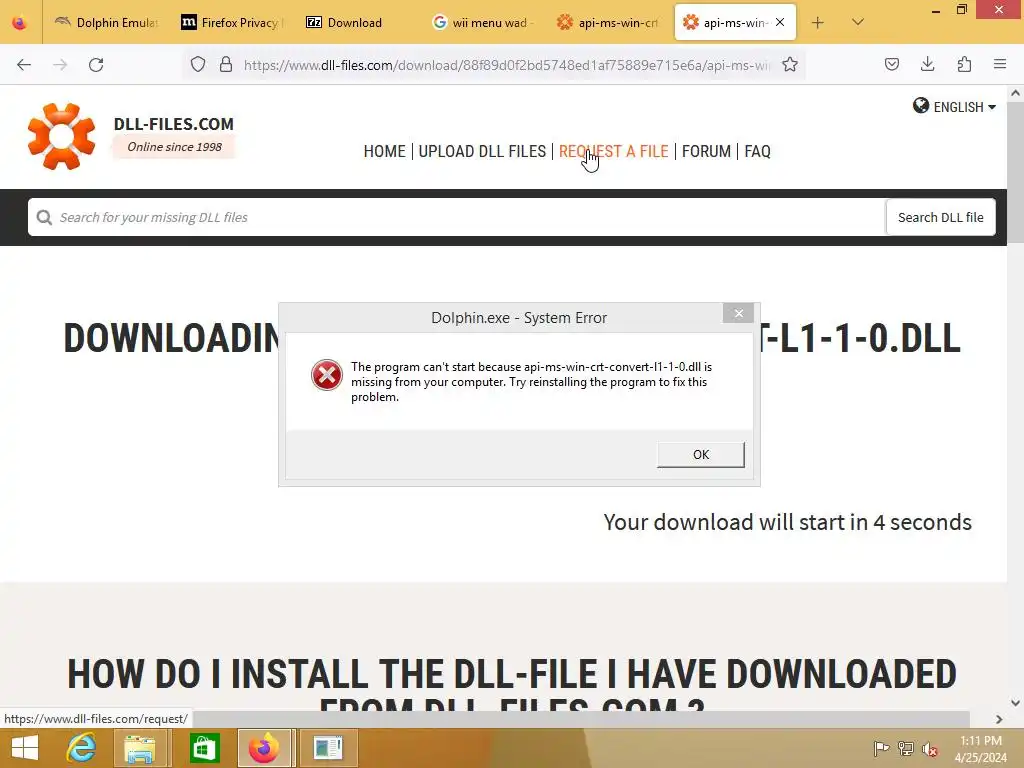This screenshot has height=768, width=1024.
Task: Open a new browser tab
Action: click(817, 23)
